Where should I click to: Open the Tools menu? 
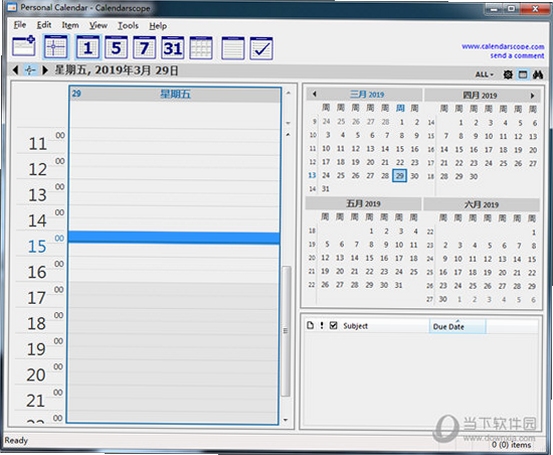coord(128,25)
